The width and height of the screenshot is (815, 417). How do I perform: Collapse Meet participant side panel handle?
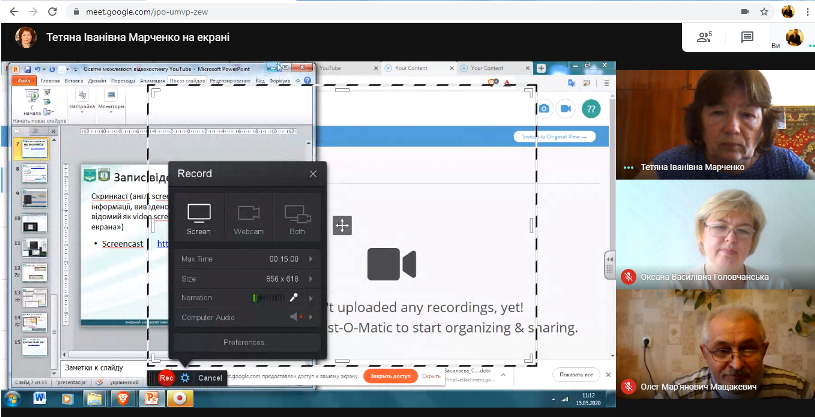point(610,265)
